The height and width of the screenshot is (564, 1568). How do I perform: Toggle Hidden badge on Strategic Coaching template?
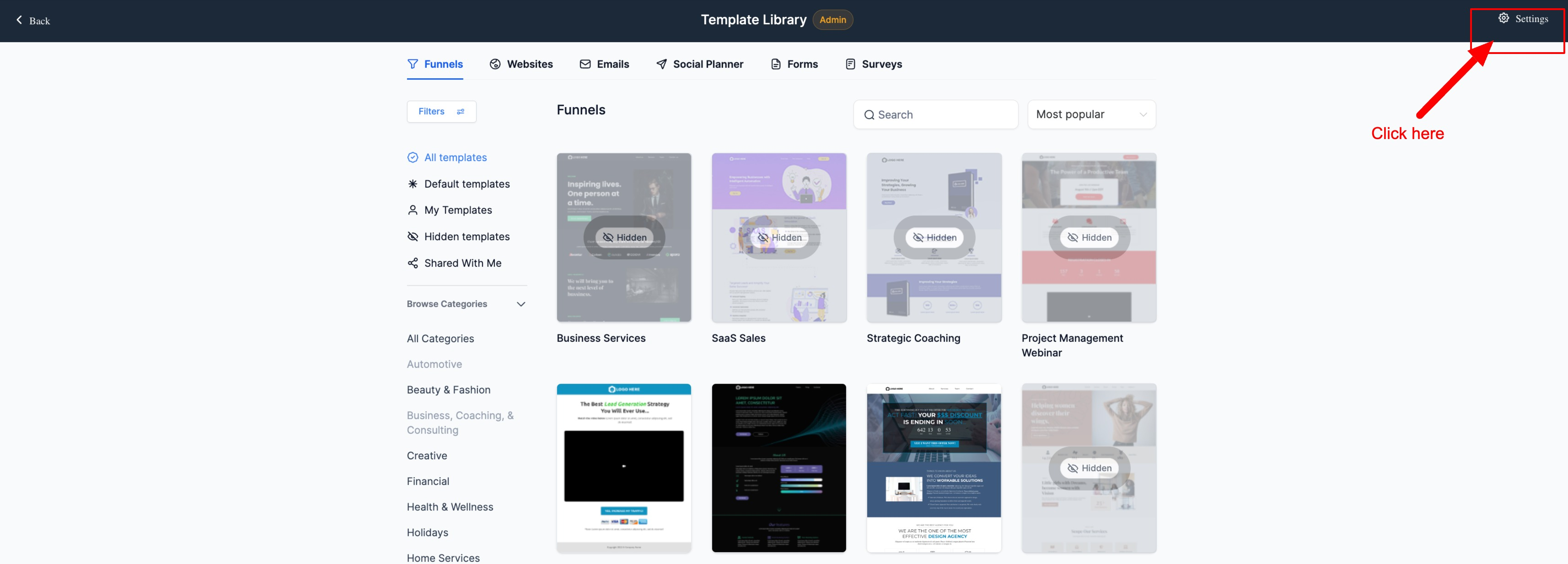click(x=934, y=237)
